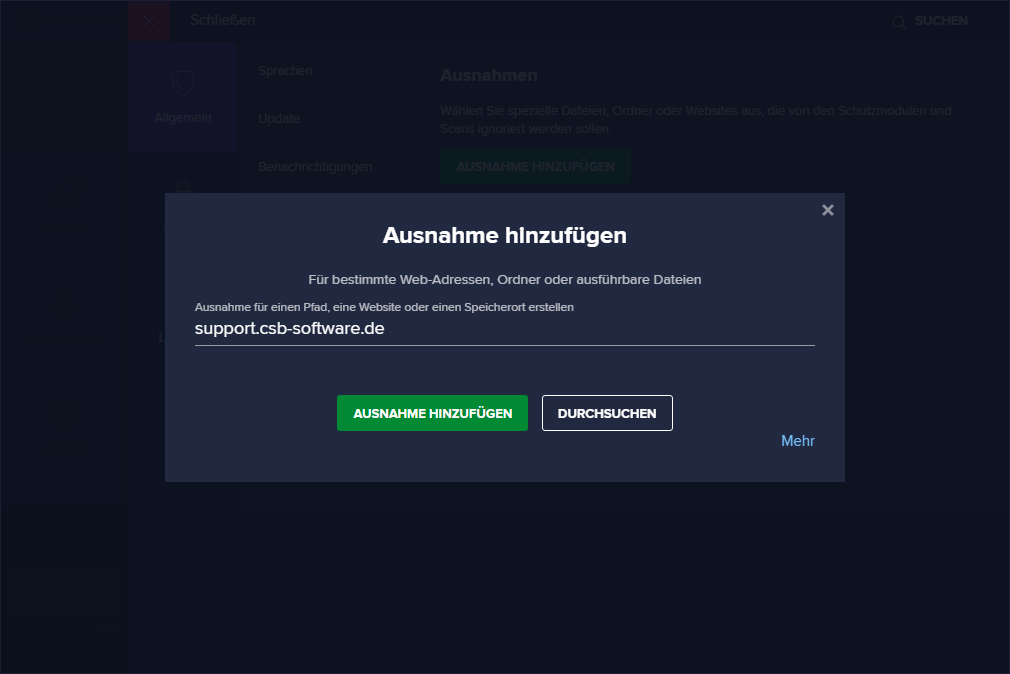Image resolution: width=1010 pixels, height=674 pixels.
Task: Click the description 'Wählen Sie spezielle Dateien…' behind the dialog
Action: [696, 120]
